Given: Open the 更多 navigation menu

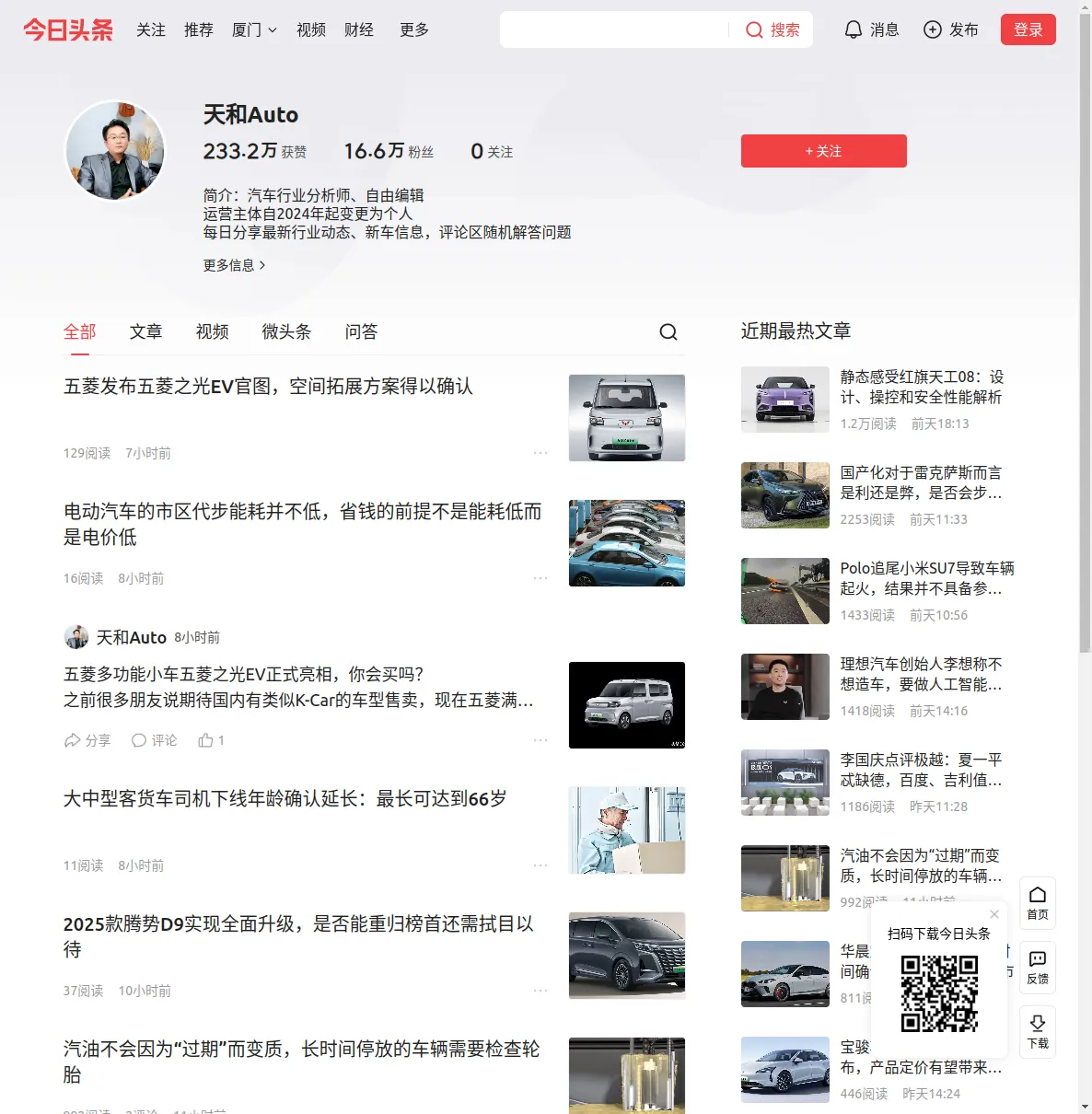Looking at the screenshot, I should pos(414,29).
